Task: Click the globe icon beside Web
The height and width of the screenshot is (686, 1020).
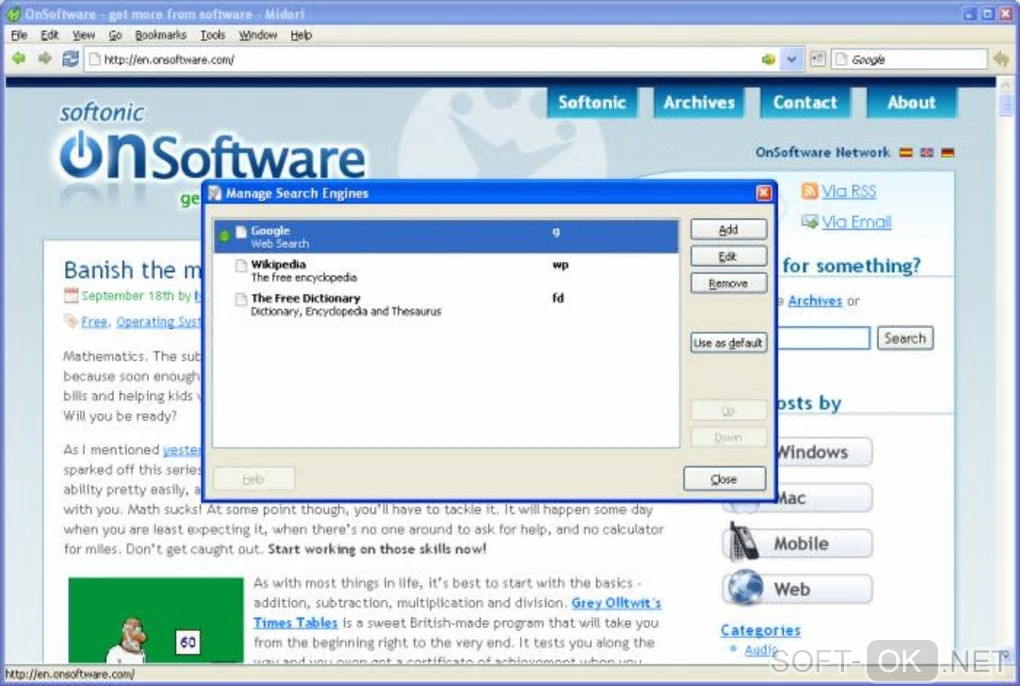Action: click(x=745, y=587)
